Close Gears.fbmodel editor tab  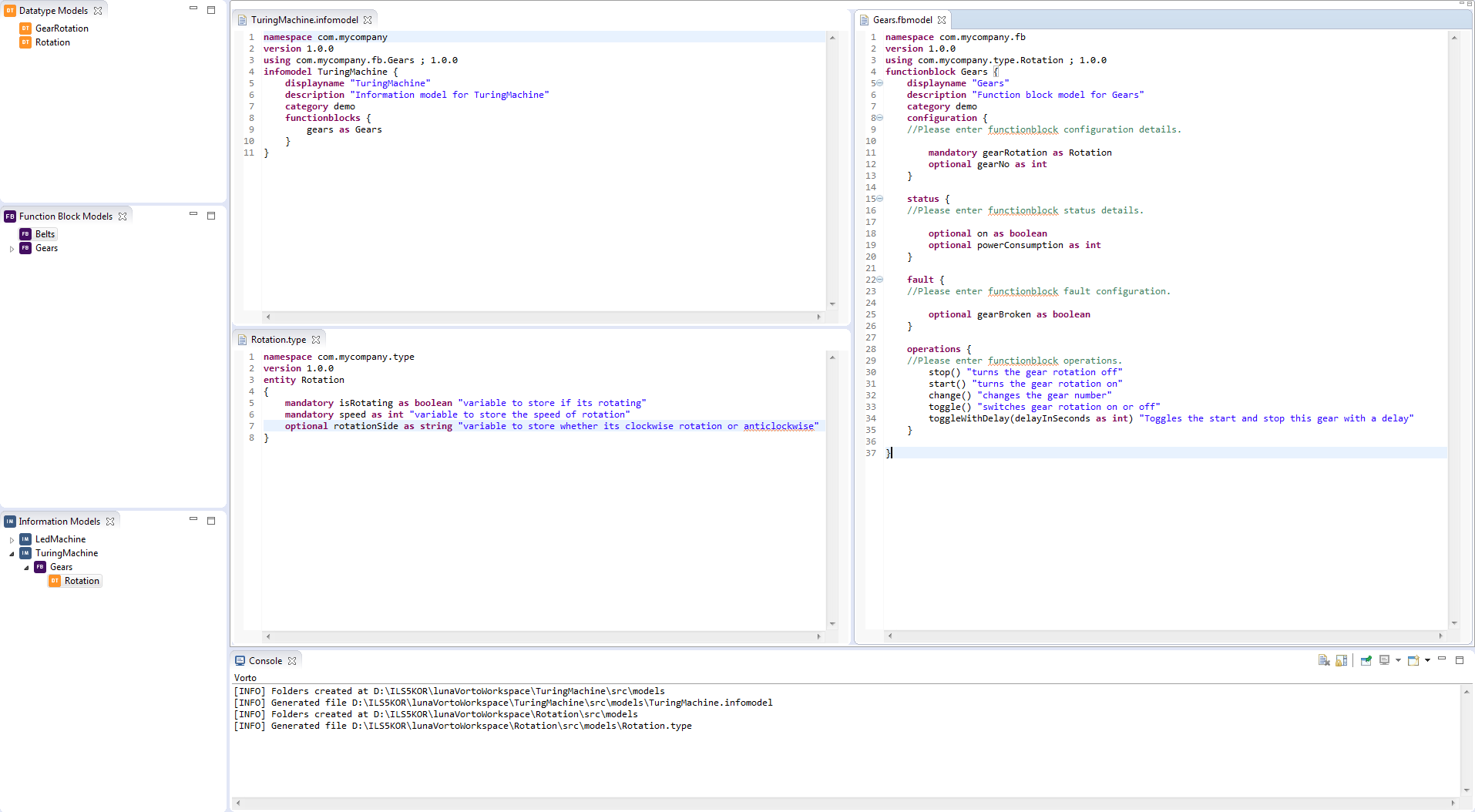942,20
